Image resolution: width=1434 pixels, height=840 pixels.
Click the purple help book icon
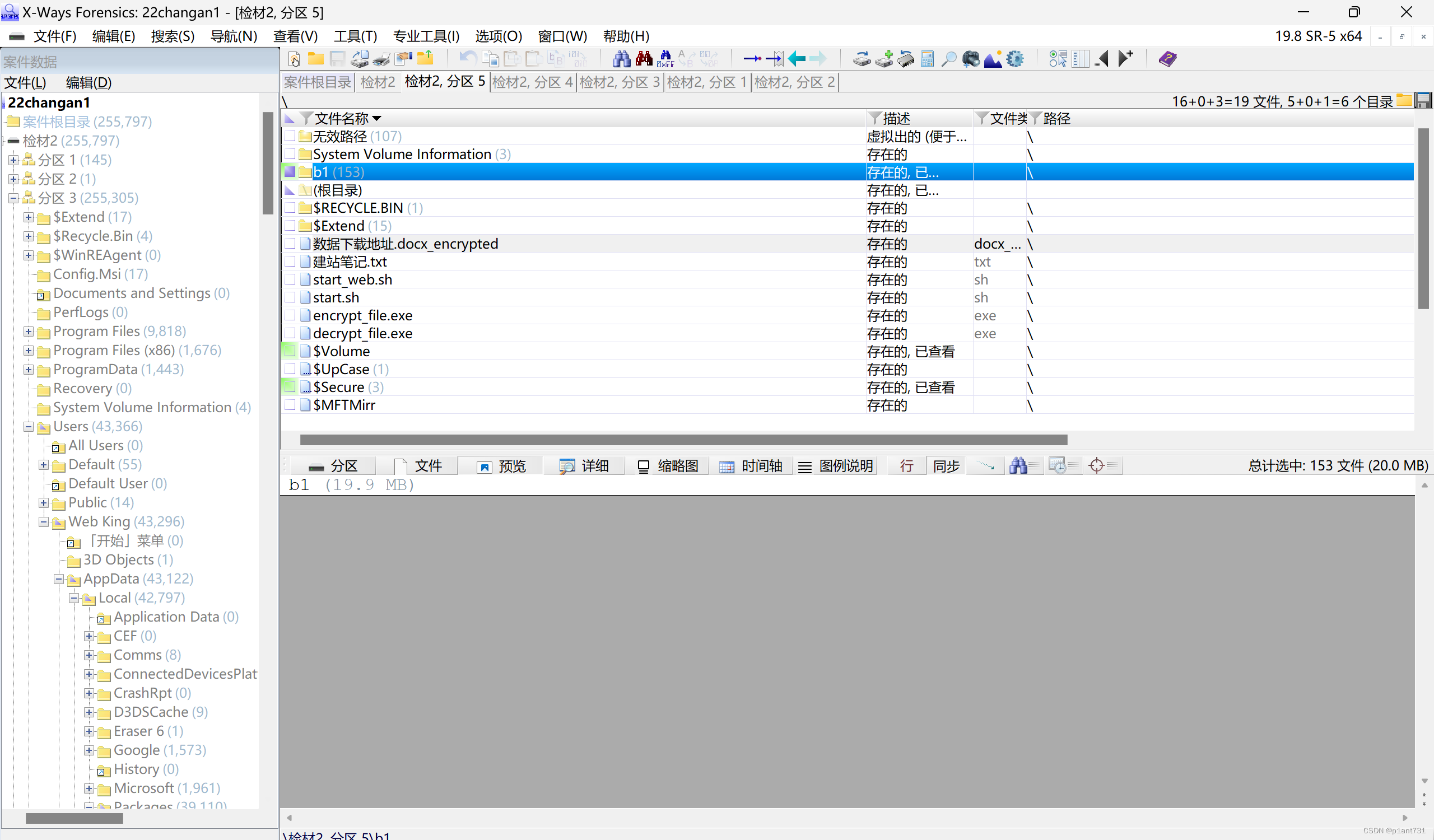(x=1167, y=59)
